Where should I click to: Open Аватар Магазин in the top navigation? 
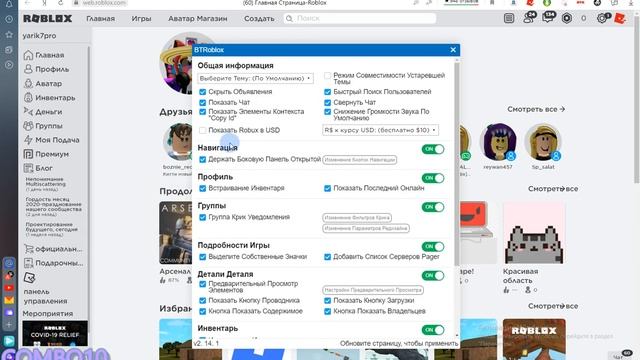(198, 18)
